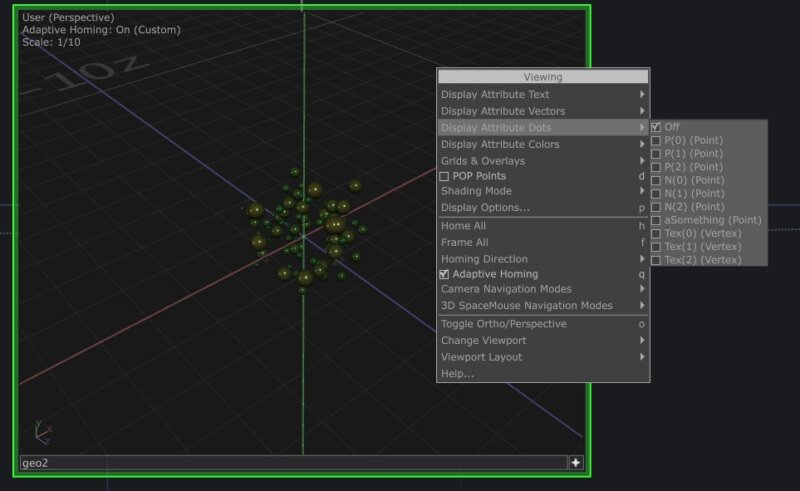This screenshot has height=491, width=800.
Task: Open the Shading Mode submenu
Action: 540,191
